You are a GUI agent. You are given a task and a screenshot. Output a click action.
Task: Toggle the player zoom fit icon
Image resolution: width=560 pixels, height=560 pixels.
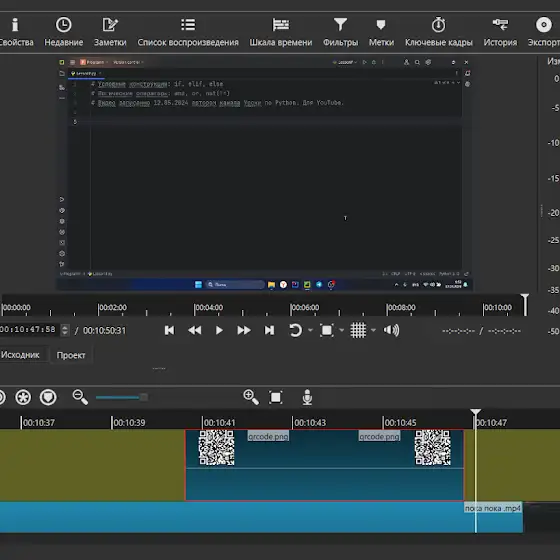tap(327, 330)
